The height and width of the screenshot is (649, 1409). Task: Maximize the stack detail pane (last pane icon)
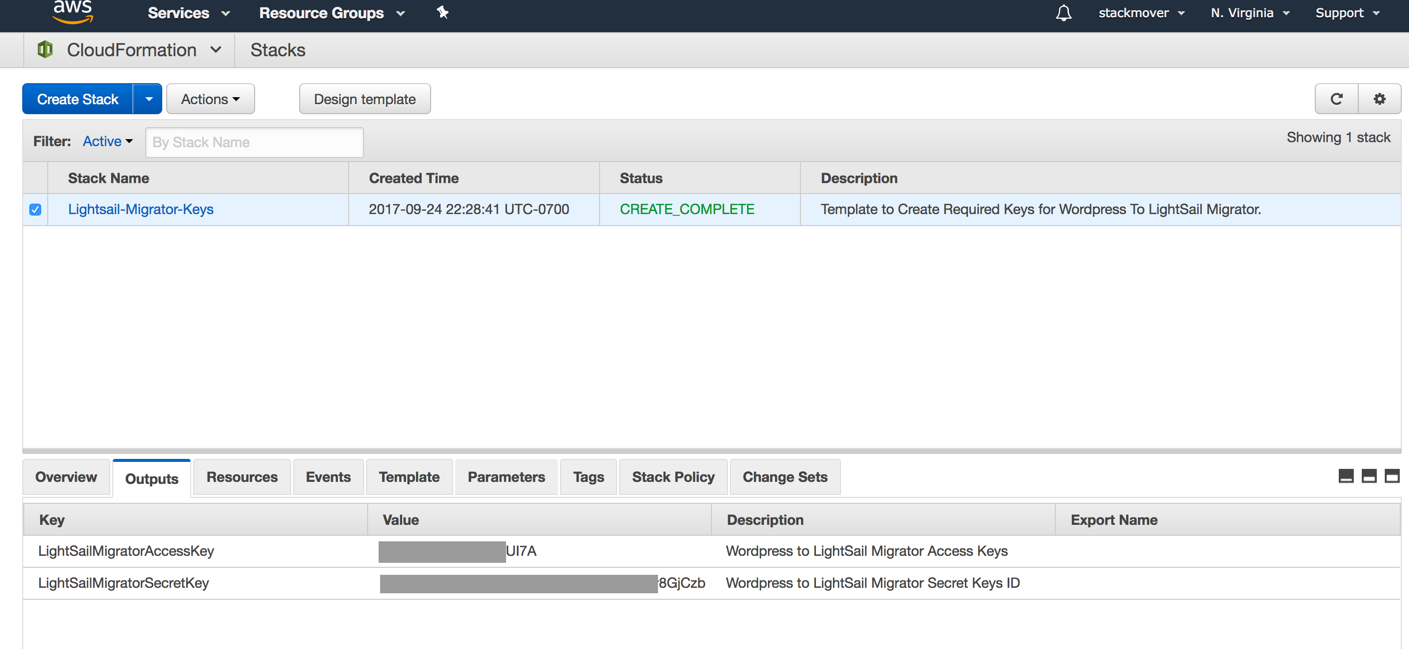point(1392,477)
